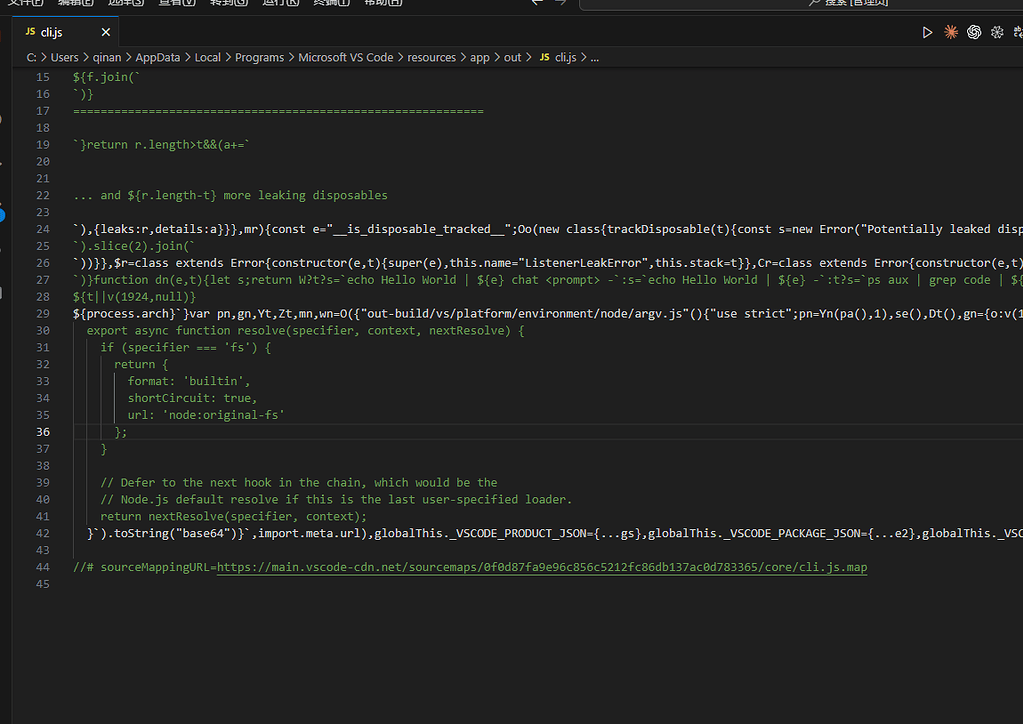Expand the breadcrumb ellipsis after cli.js
Image resolution: width=1023 pixels, height=724 pixels.
(x=594, y=57)
